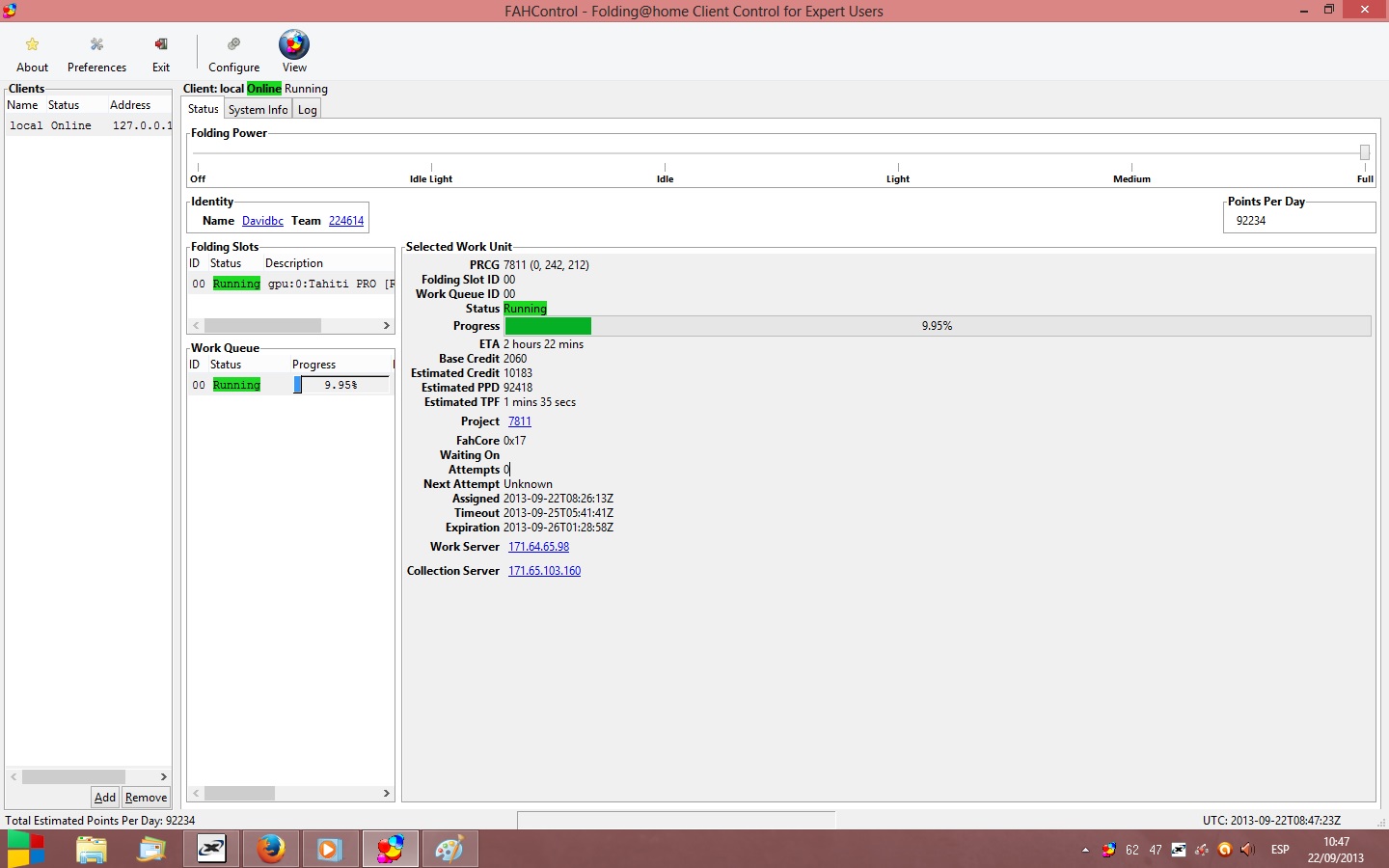
Task: Click the work unit progress bar 9.95%
Action: (938, 326)
